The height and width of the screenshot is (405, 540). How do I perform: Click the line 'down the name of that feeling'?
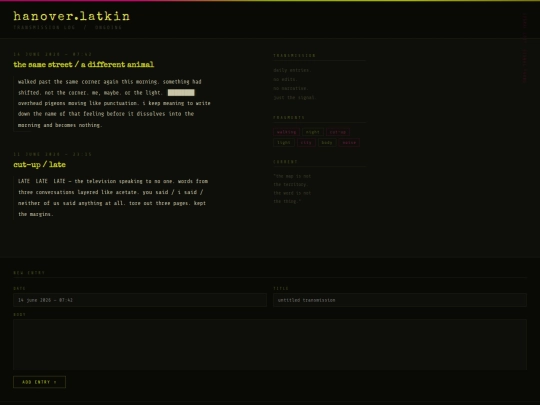pyautogui.click(x=106, y=114)
